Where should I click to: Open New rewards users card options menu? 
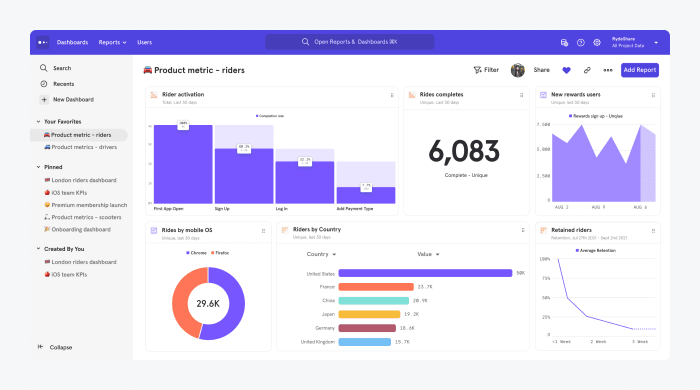pyautogui.click(x=653, y=95)
